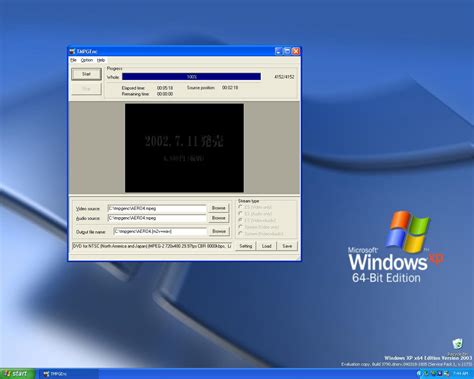474x379 pixels.
Task: Browse for the Audio source file
Action: [x=219, y=218]
